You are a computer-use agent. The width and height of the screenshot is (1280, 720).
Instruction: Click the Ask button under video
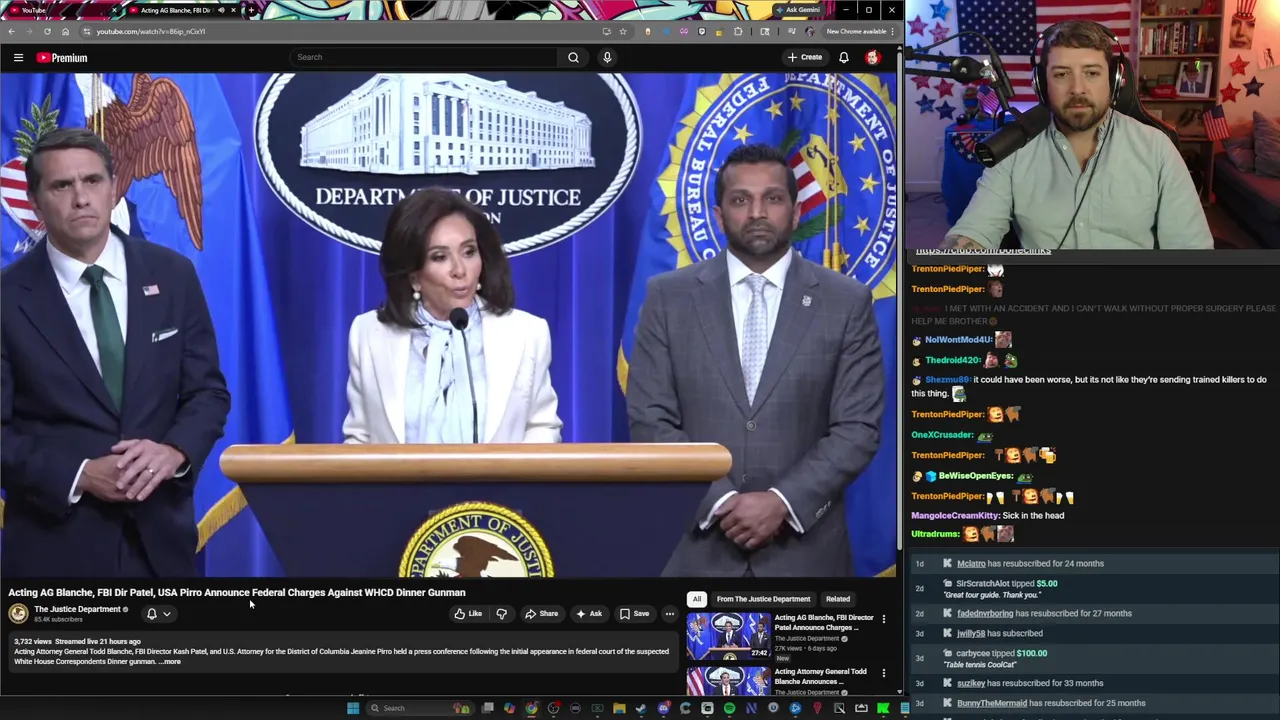click(589, 614)
